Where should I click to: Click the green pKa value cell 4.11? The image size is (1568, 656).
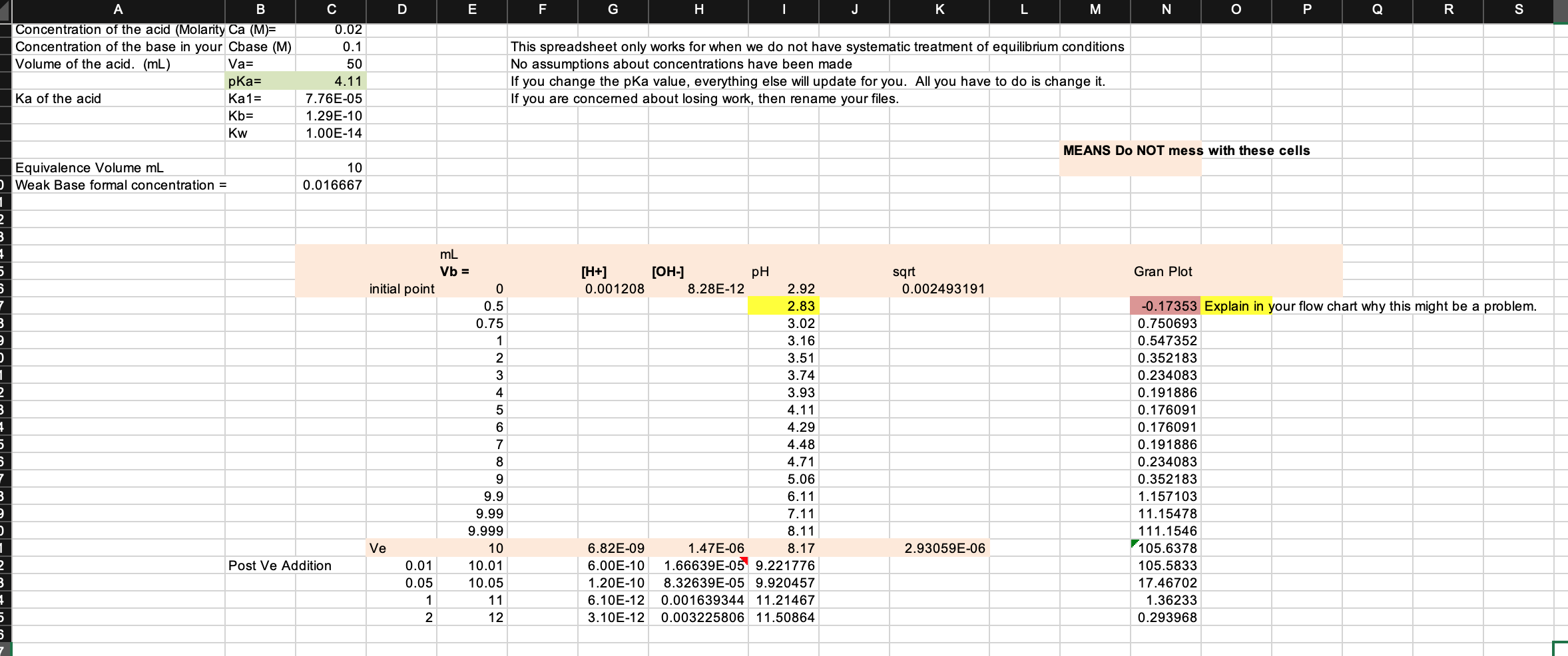click(x=331, y=81)
